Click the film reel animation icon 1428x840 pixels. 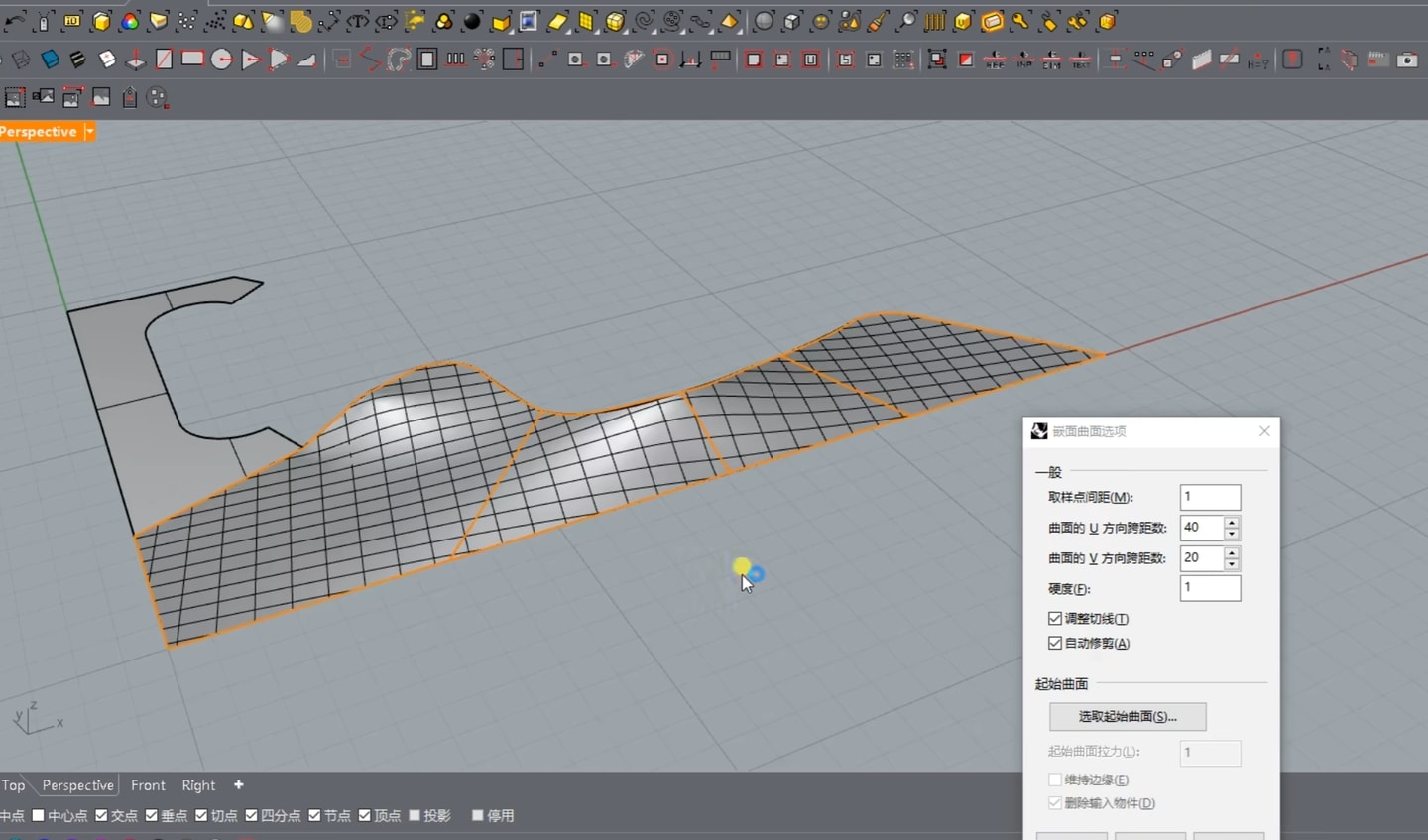[x=672, y=21]
